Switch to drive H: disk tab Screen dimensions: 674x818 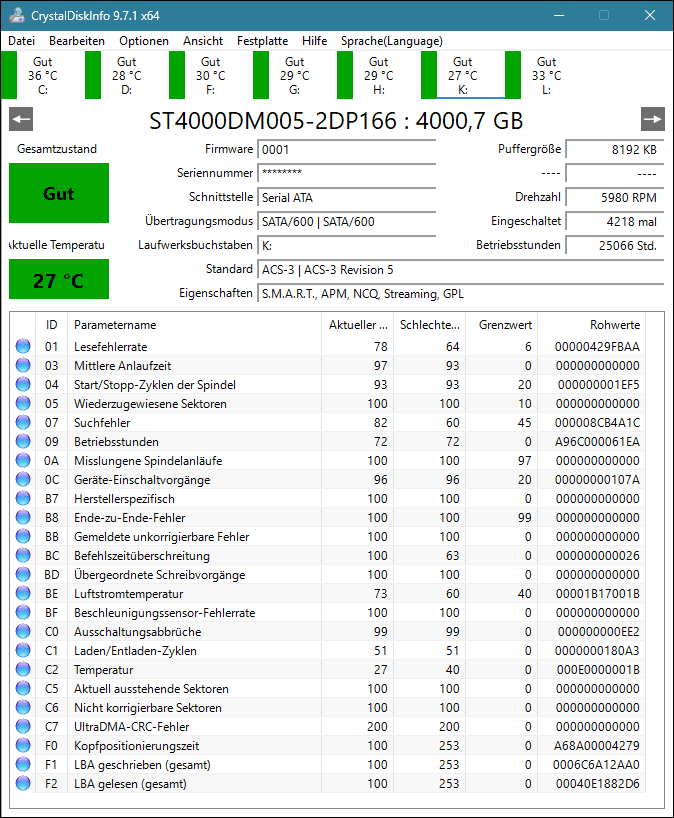point(378,75)
